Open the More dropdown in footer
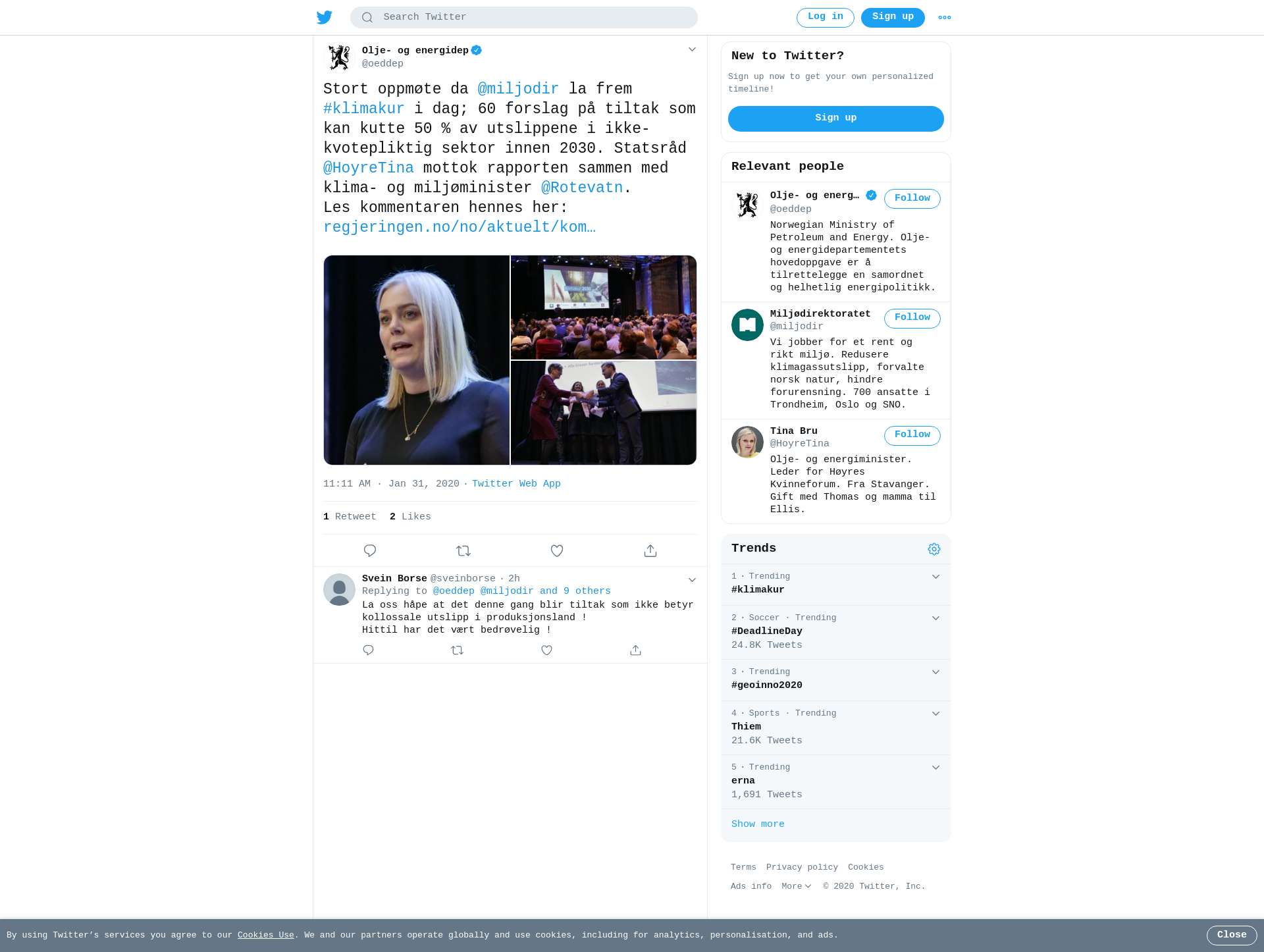Screen dimensions: 1264x952 [797, 886]
